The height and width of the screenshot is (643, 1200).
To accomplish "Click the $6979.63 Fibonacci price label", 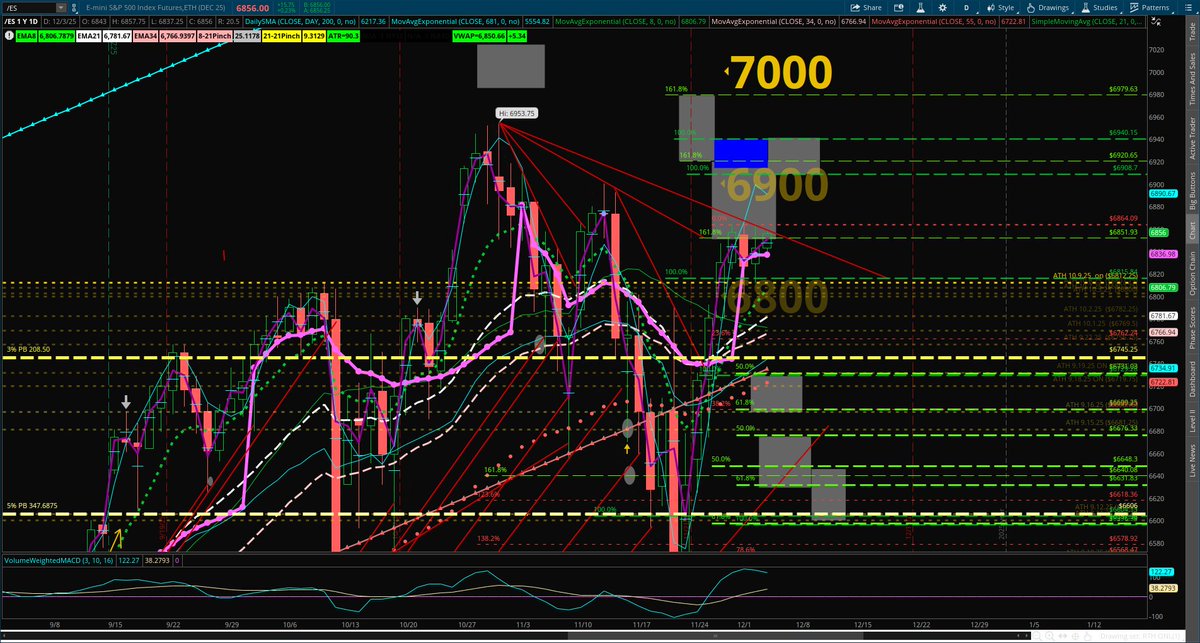I will [x=1124, y=90].
